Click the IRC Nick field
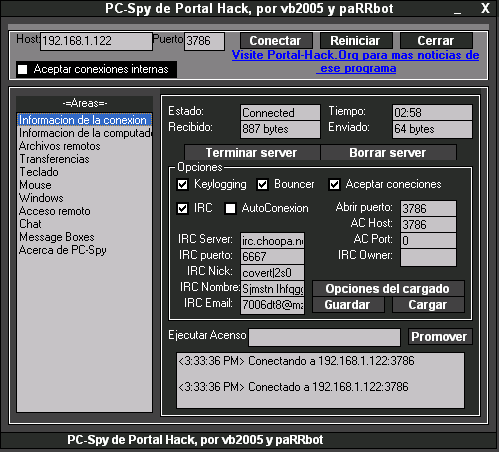Image resolution: width=499 pixels, height=452 pixels. point(272,273)
